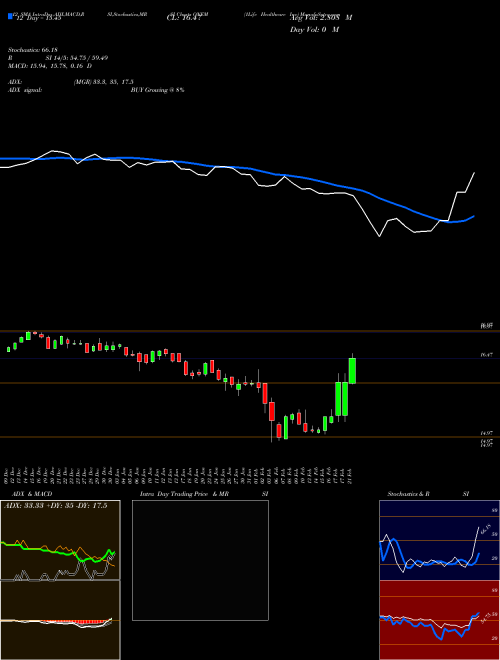This screenshot has width=500, height=660.
Task: Click the latest tall green candlestick
Action: pyautogui.click(x=352, y=370)
